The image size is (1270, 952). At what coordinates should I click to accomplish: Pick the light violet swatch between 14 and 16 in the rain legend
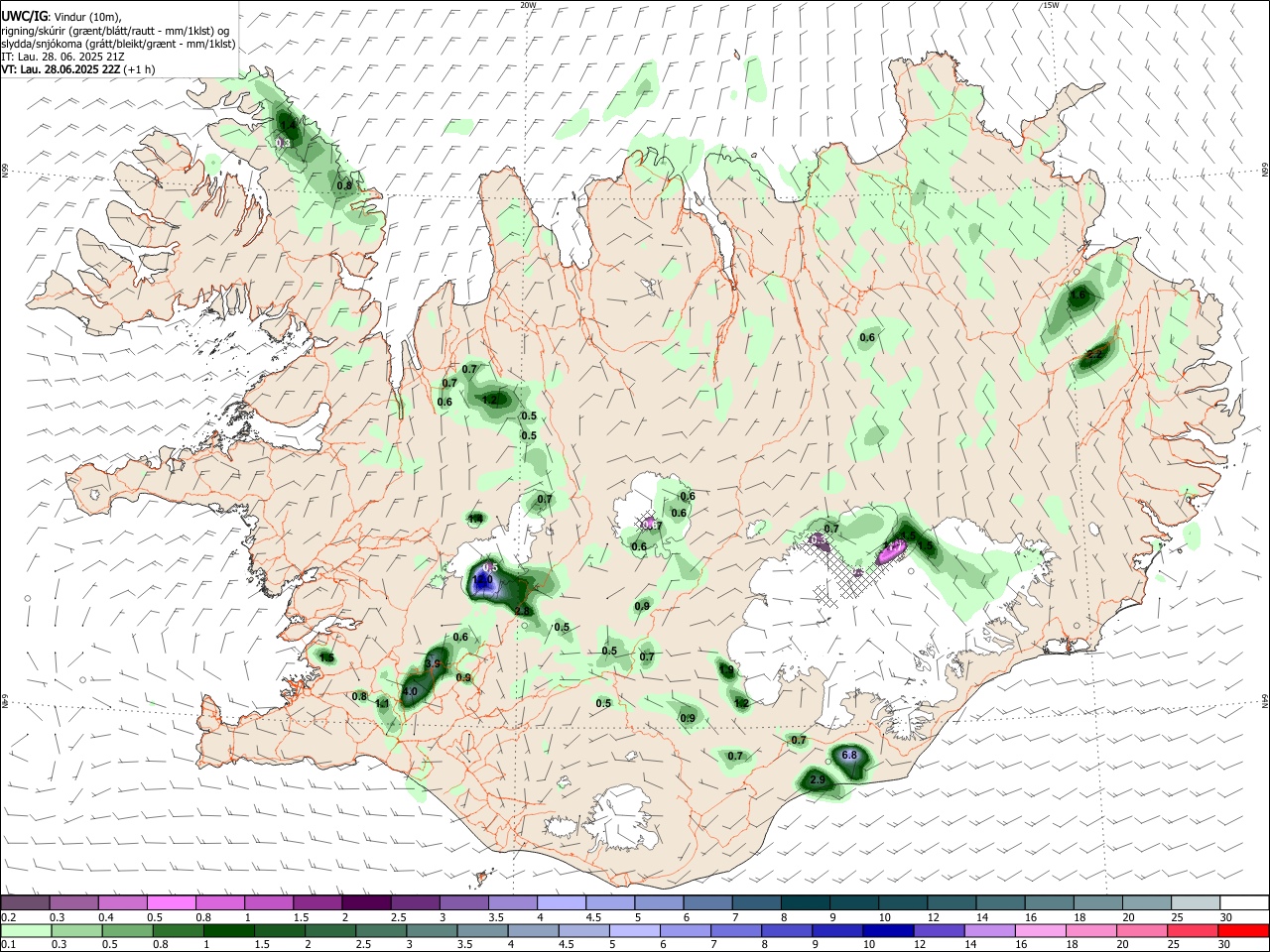989,930
